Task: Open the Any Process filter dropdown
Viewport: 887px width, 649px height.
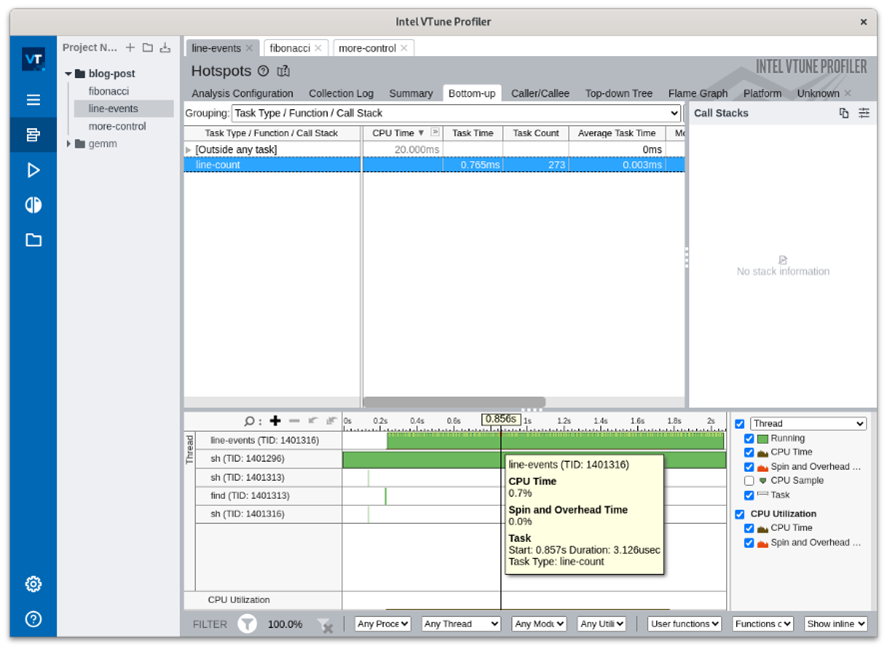Action: (382, 624)
